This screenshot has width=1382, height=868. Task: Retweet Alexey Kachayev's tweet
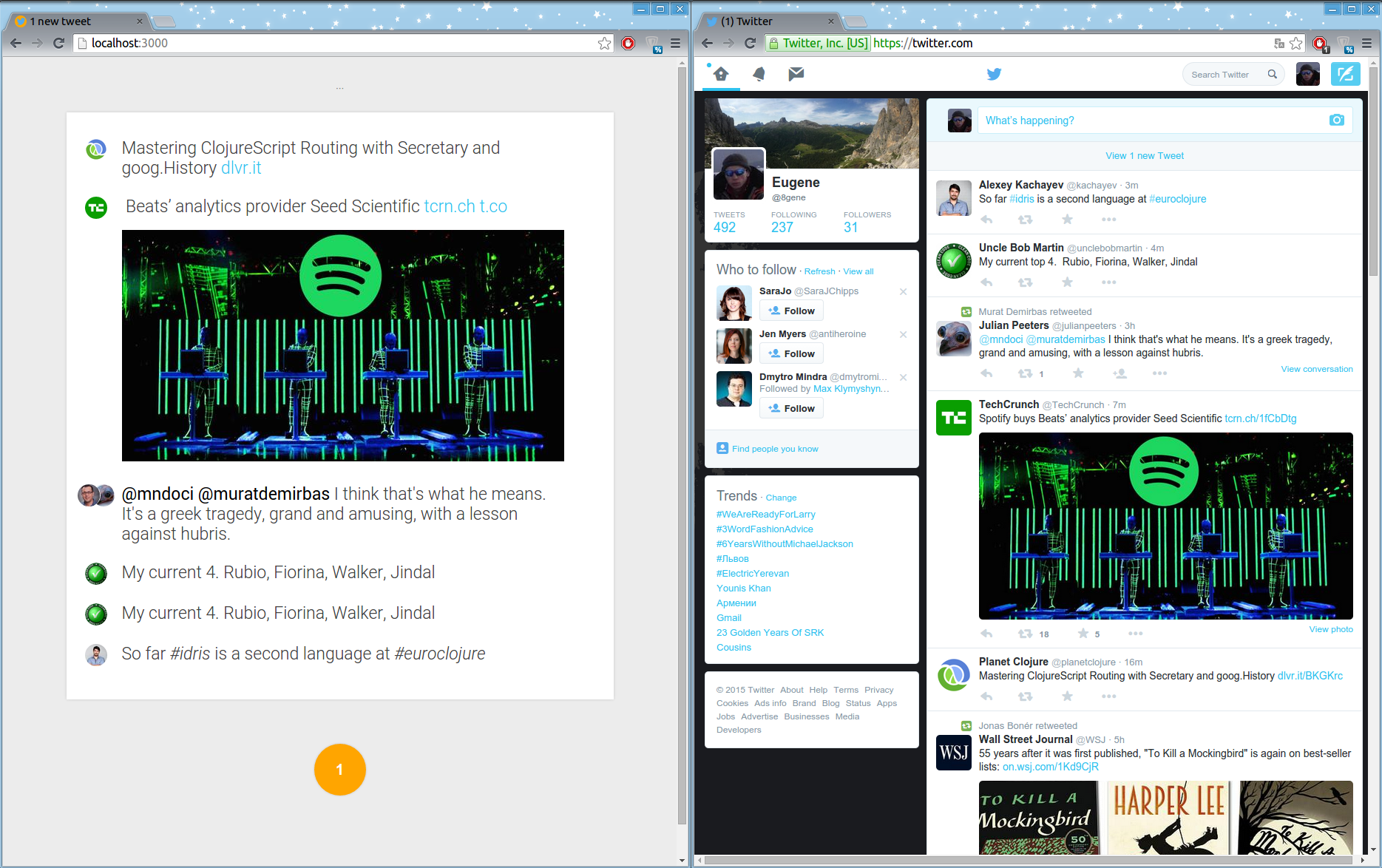[x=1026, y=220]
